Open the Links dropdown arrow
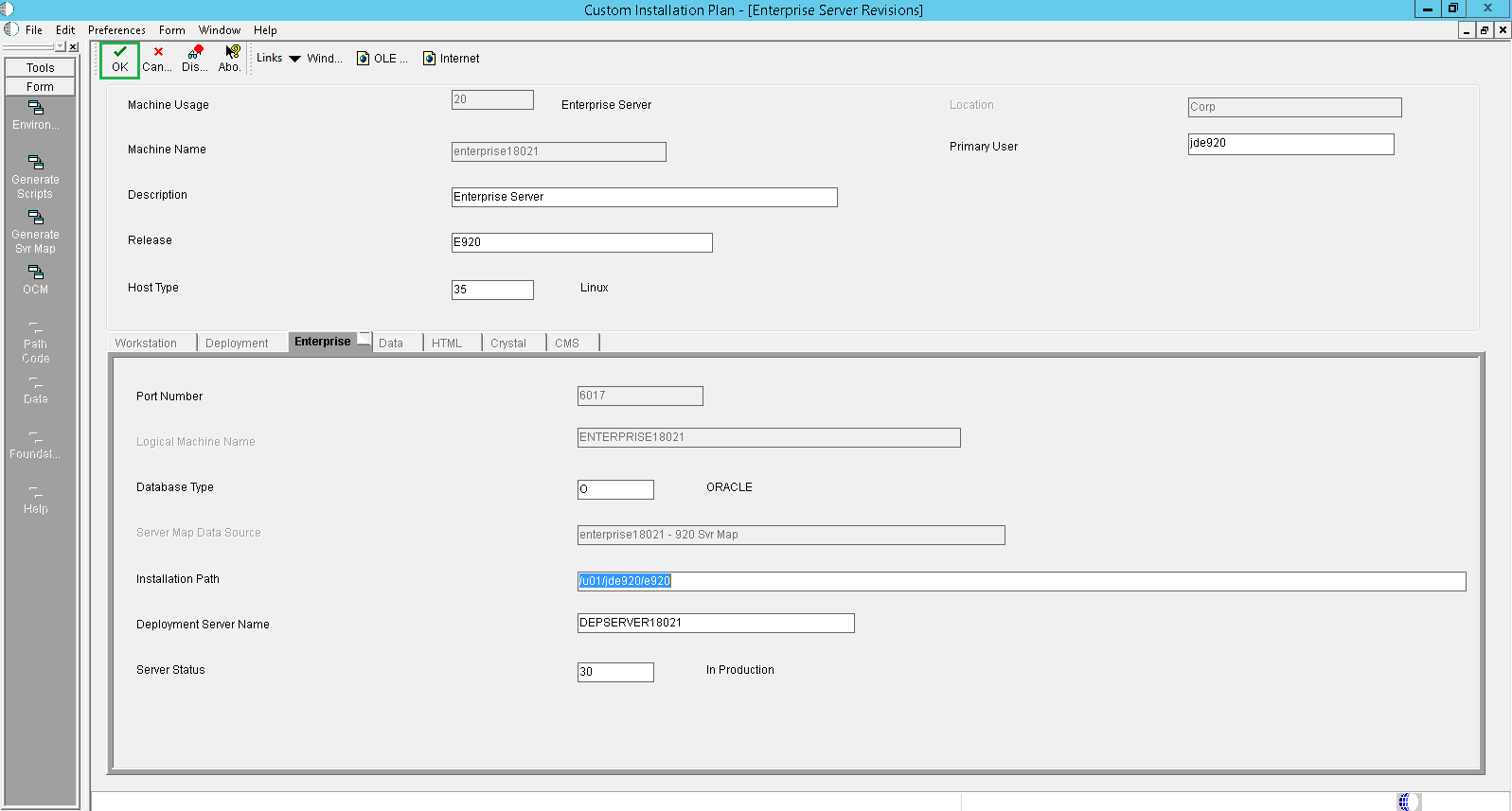This screenshot has height=811, width=1512. click(x=294, y=59)
